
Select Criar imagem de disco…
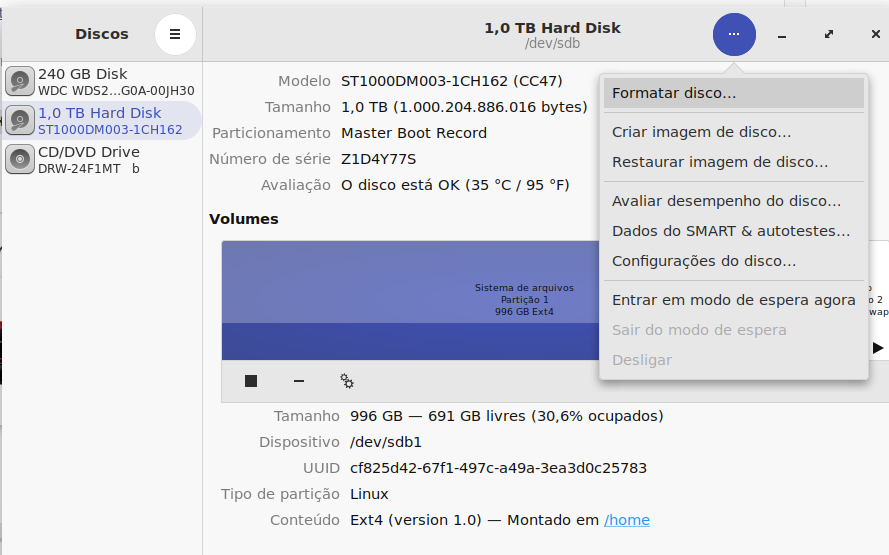click(x=734, y=132)
